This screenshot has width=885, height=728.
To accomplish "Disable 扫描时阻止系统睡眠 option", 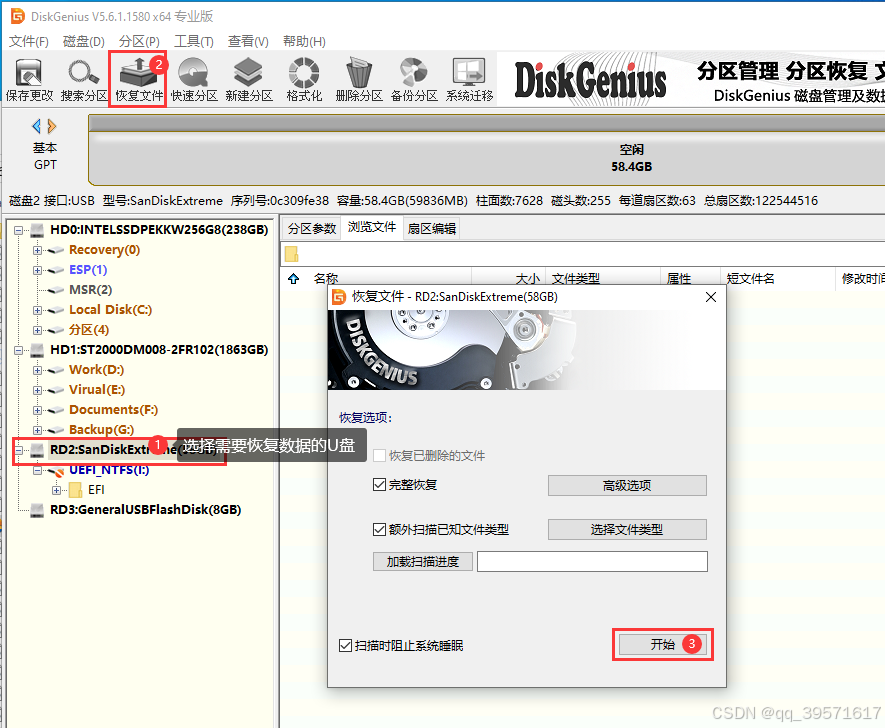I will (346, 645).
